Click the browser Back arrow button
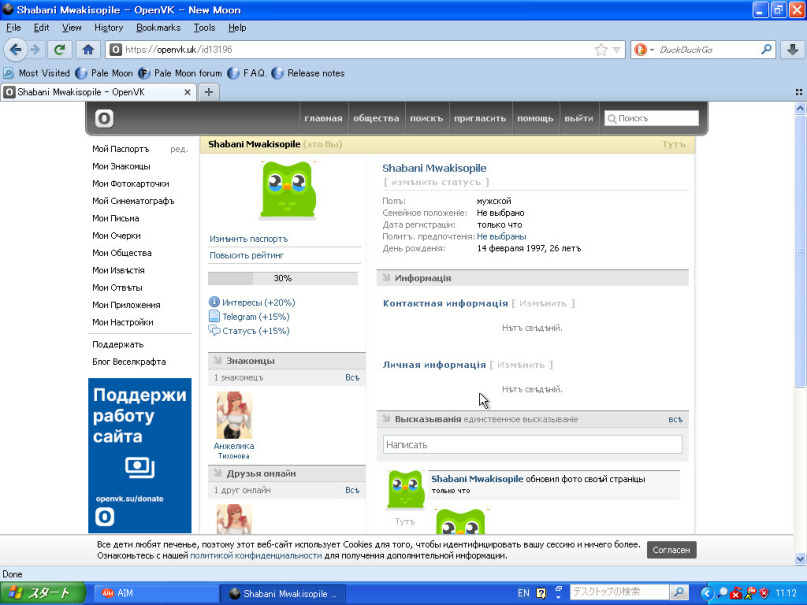Image resolution: width=807 pixels, height=605 pixels. point(15,49)
